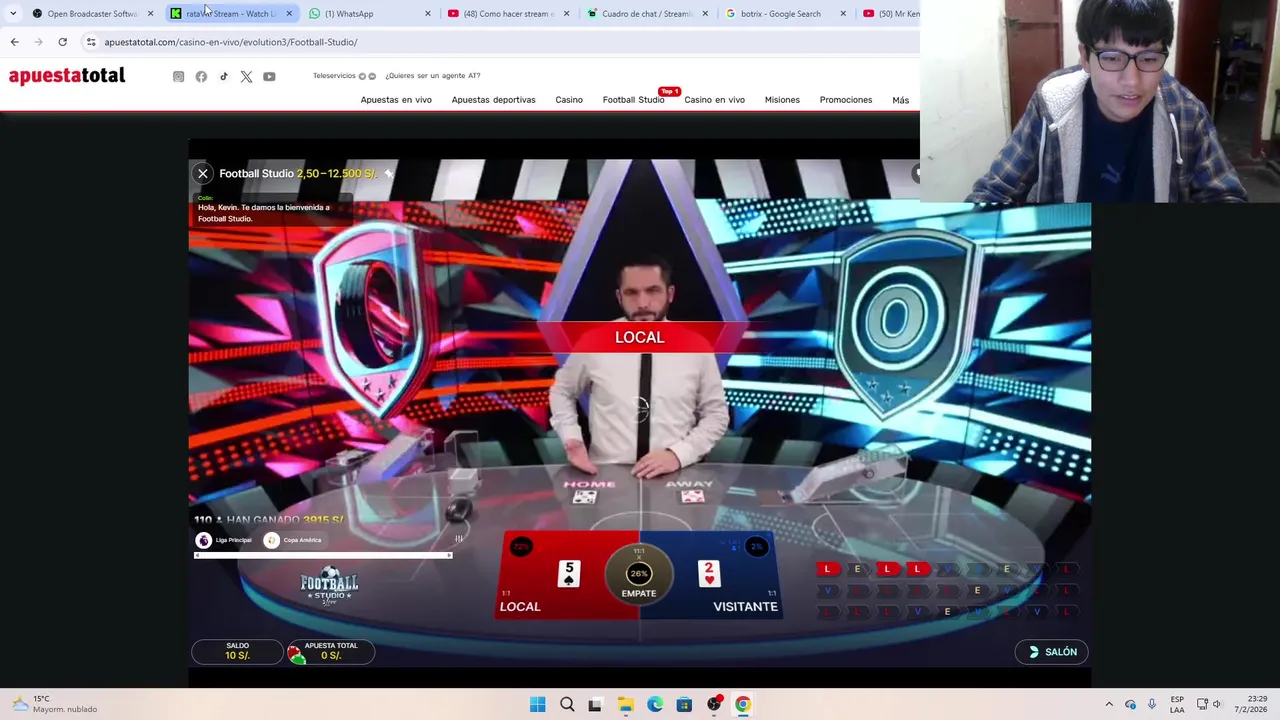Open the apuestatotal X (Twitter) icon

[246, 76]
